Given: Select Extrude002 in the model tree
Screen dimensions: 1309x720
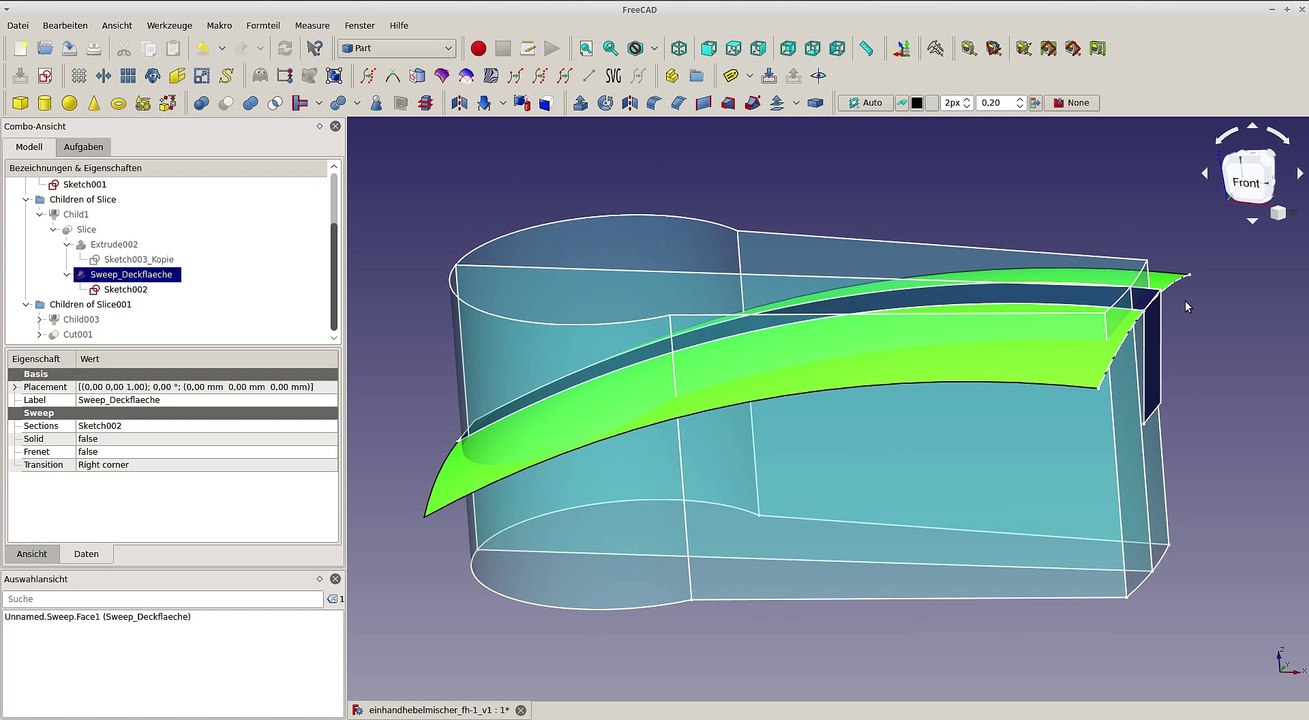Looking at the screenshot, I should click(x=113, y=245).
